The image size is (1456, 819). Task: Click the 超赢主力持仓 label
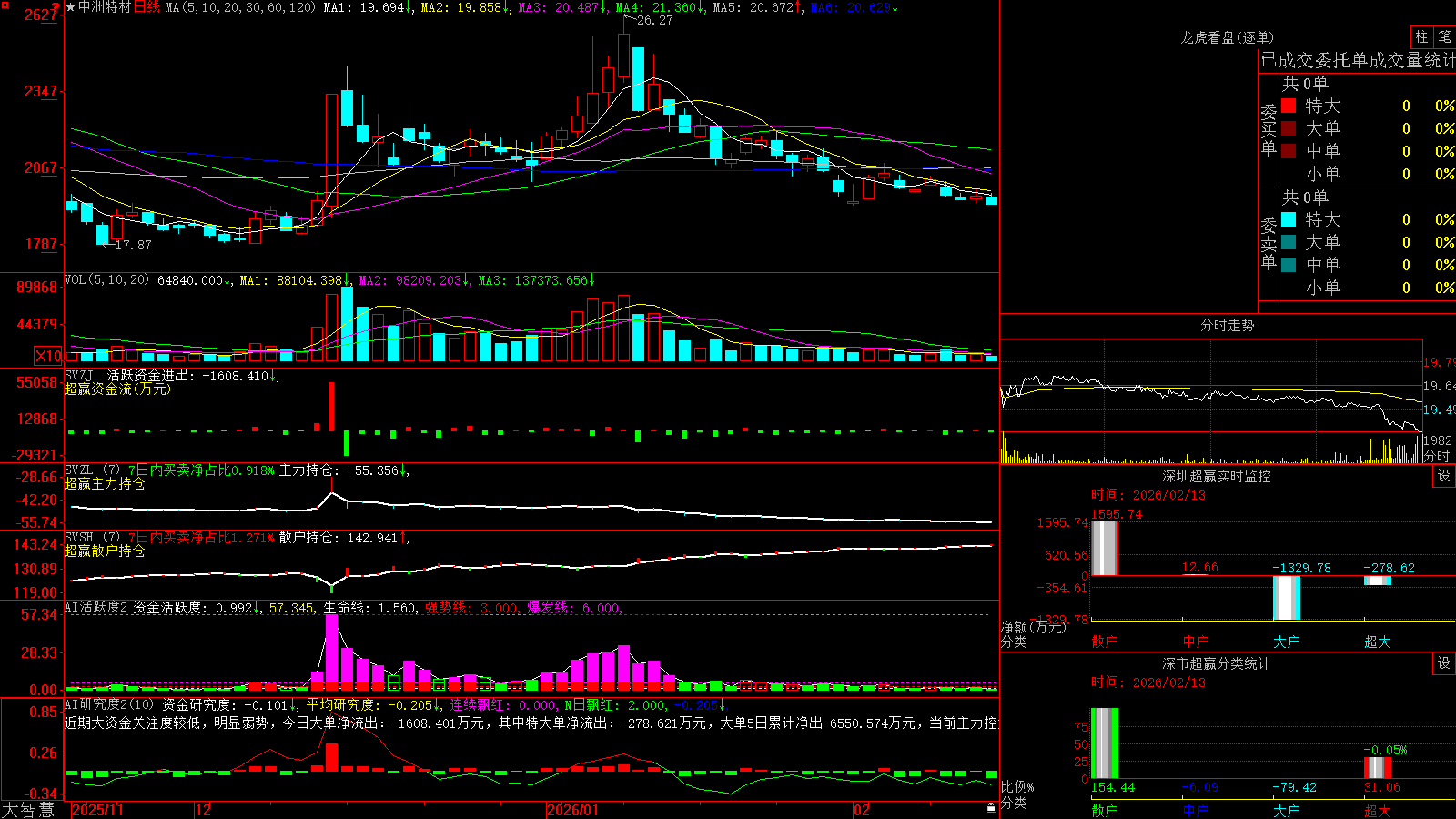(105, 483)
